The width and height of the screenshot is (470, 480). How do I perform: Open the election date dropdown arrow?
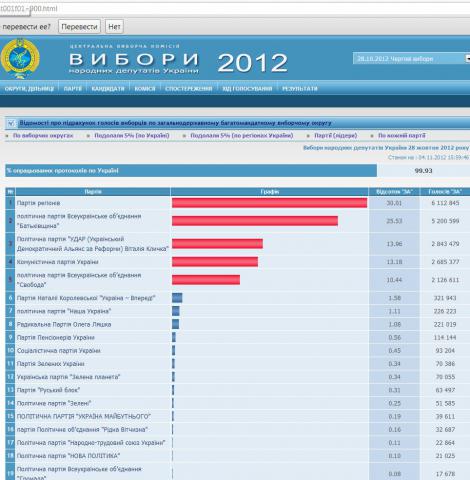467,58
